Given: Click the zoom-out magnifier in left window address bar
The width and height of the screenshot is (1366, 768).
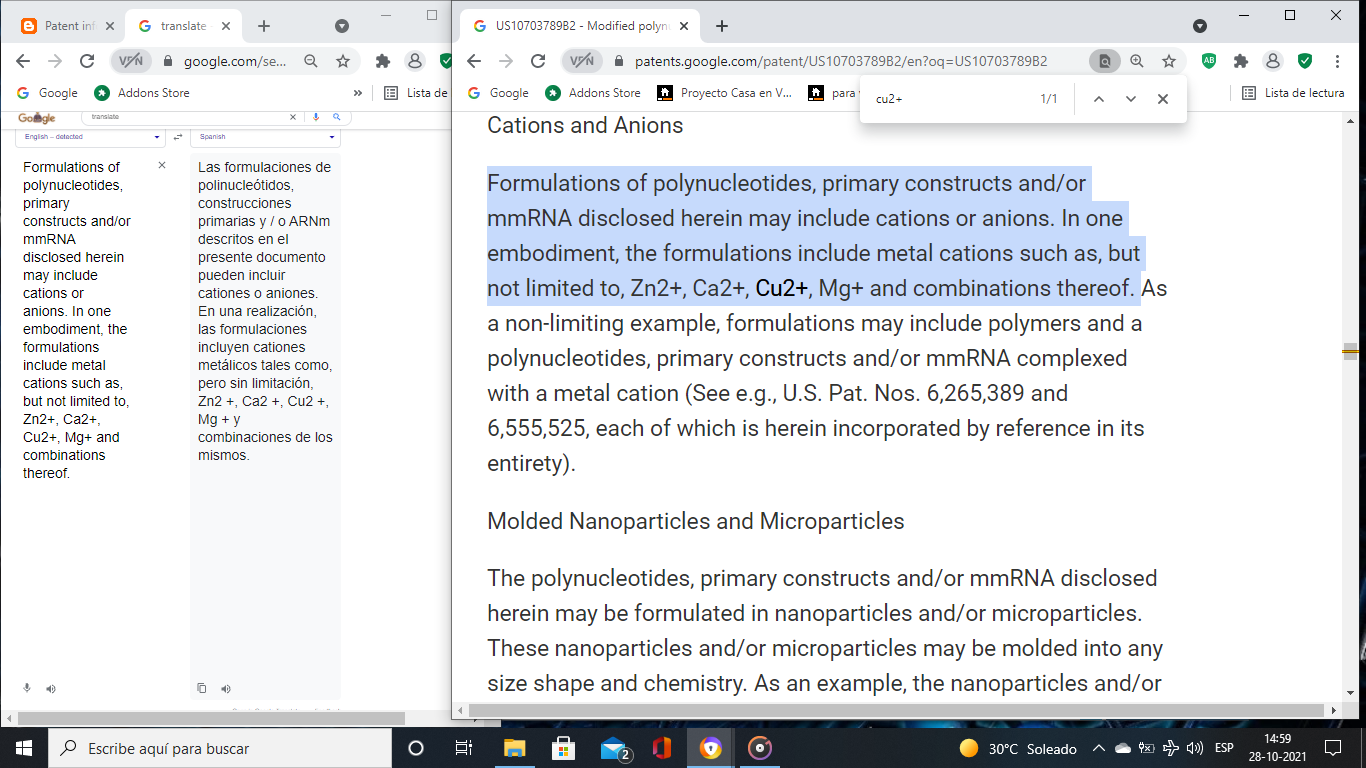Looking at the screenshot, I should (311, 61).
